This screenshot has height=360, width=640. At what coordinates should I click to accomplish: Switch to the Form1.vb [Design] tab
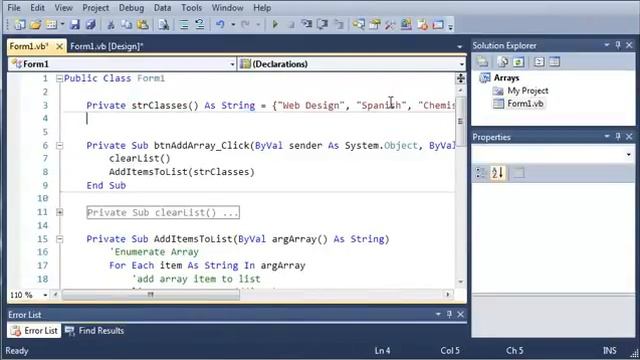(x=107, y=47)
